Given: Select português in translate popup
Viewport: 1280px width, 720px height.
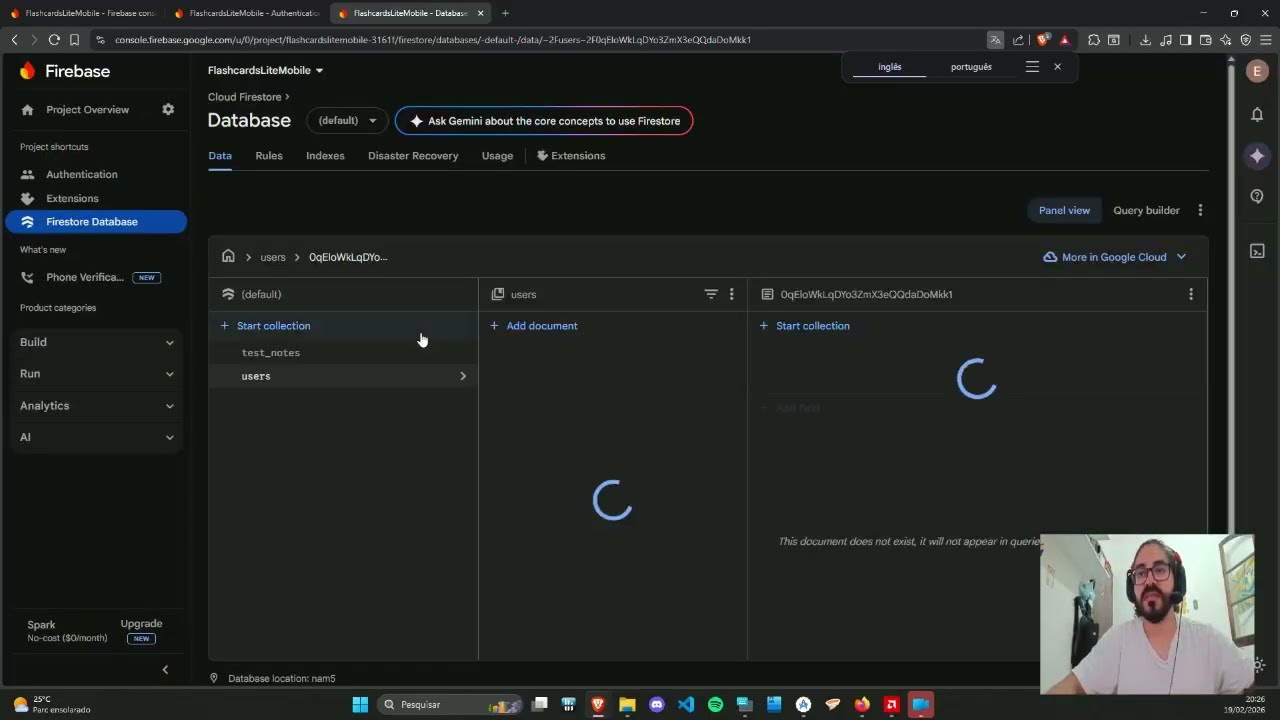Looking at the screenshot, I should pyautogui.click(x=971, y=67).
